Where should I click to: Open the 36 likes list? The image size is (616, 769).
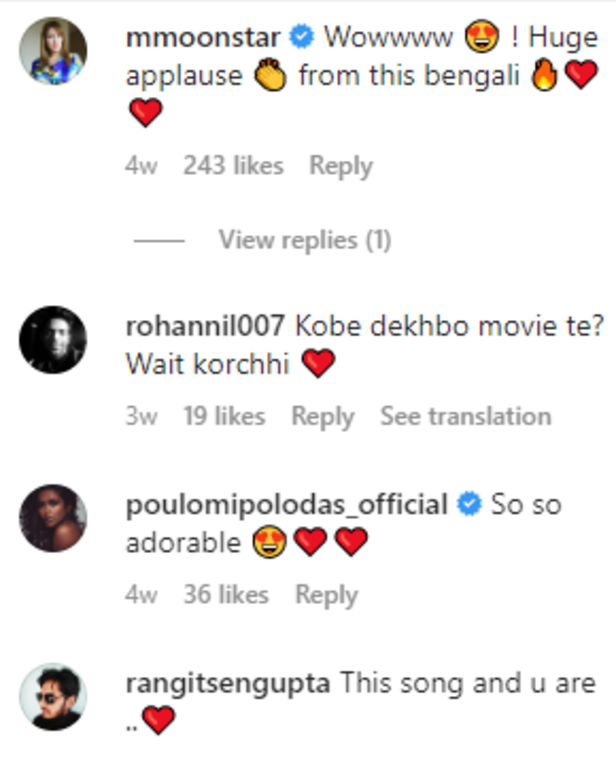(226, 594)
